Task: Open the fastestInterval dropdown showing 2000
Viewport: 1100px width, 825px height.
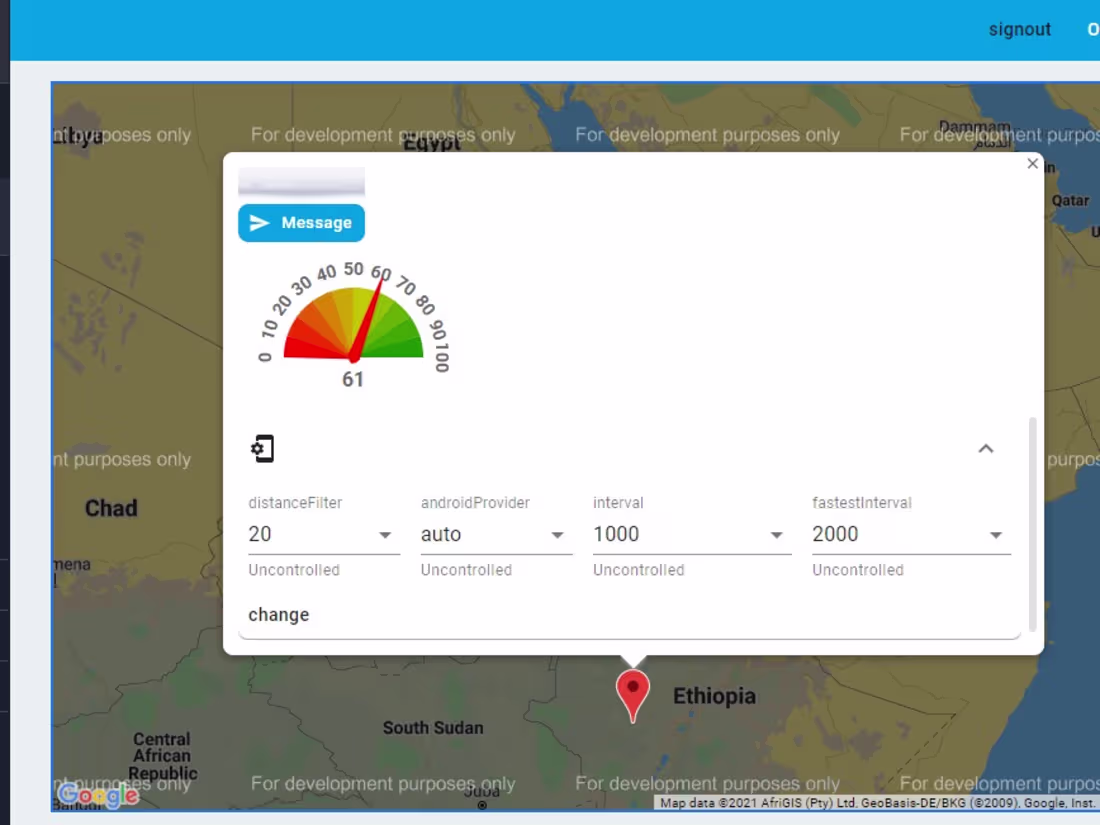Action: pyautogui.click(x=911, y=535)
